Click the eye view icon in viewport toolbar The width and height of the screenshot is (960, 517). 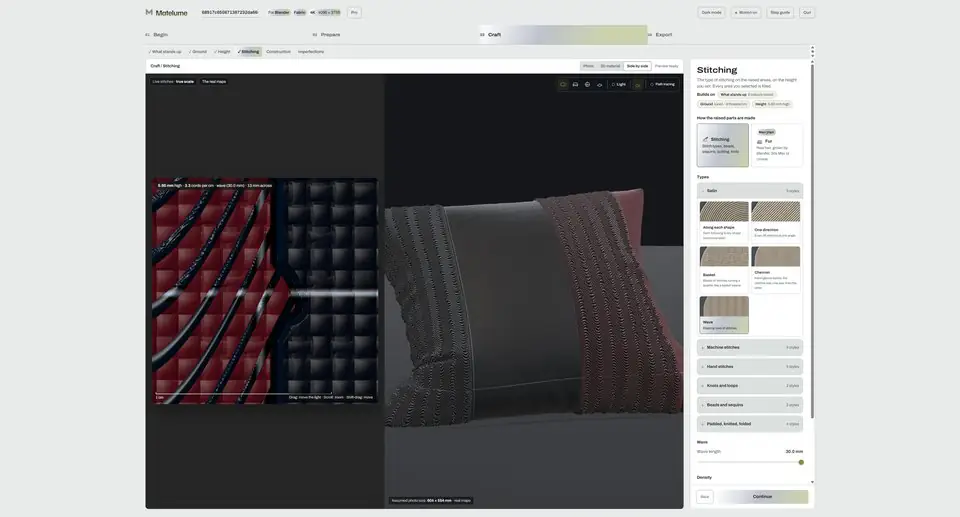[600, 85]
